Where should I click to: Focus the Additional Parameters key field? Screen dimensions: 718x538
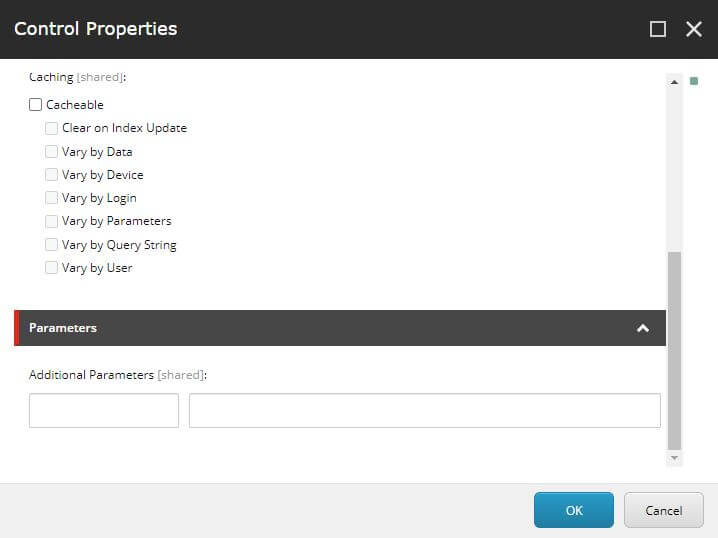click(x=104, y=411)
